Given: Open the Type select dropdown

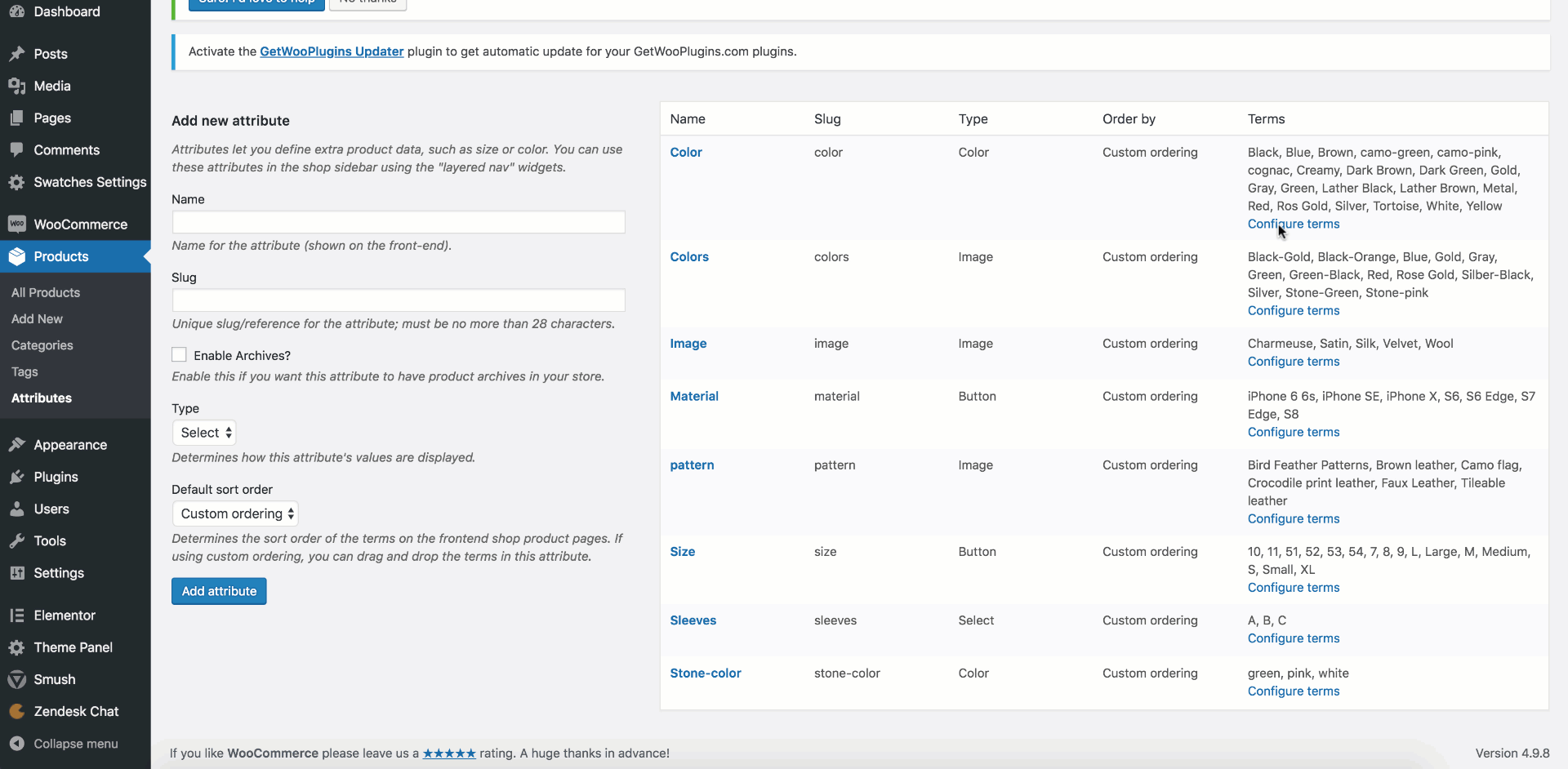Looking at the screenshot, I should coord(205,433).
